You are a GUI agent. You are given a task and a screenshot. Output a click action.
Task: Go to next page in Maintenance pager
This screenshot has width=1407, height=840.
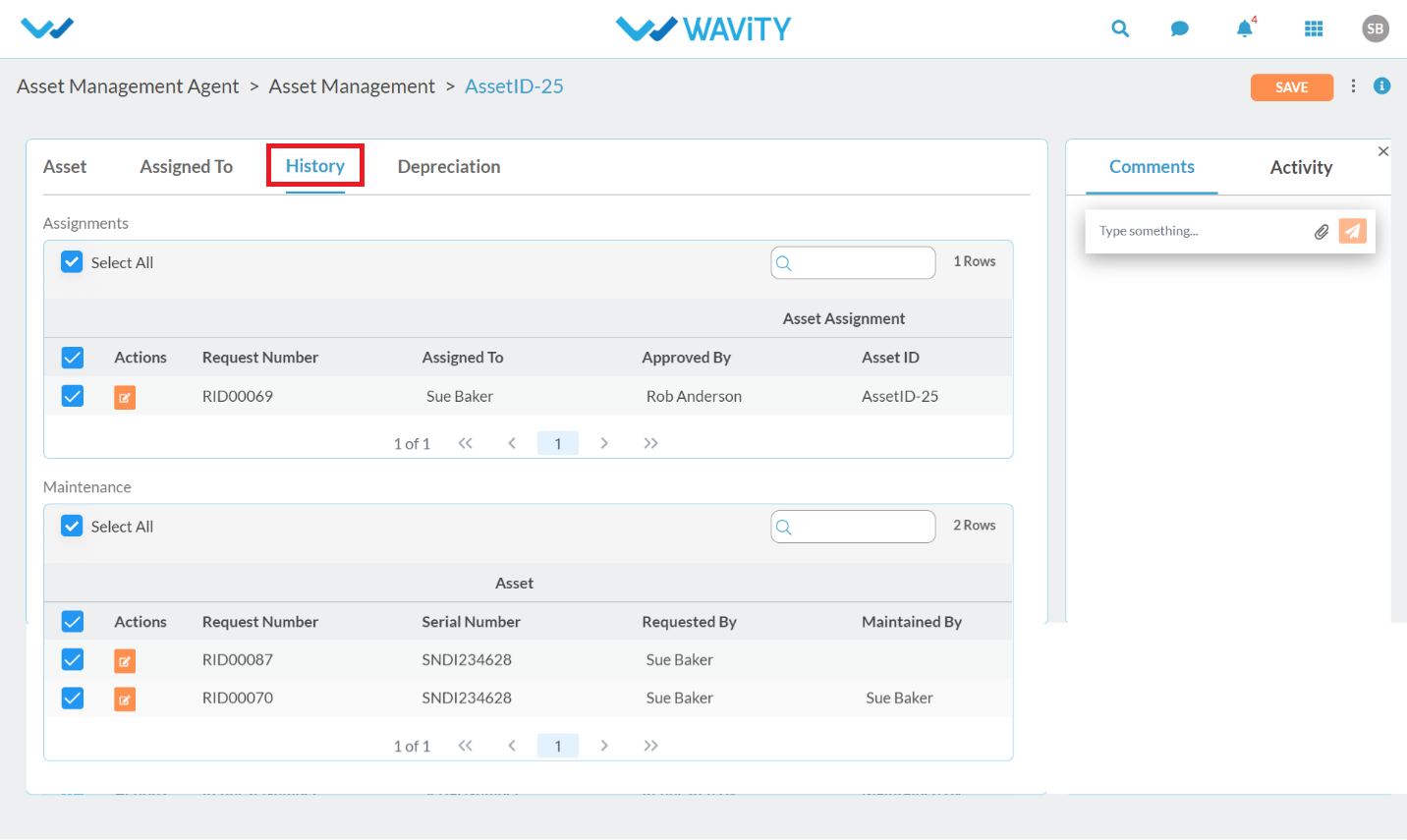pyautogui.click(x=604, y=746)
